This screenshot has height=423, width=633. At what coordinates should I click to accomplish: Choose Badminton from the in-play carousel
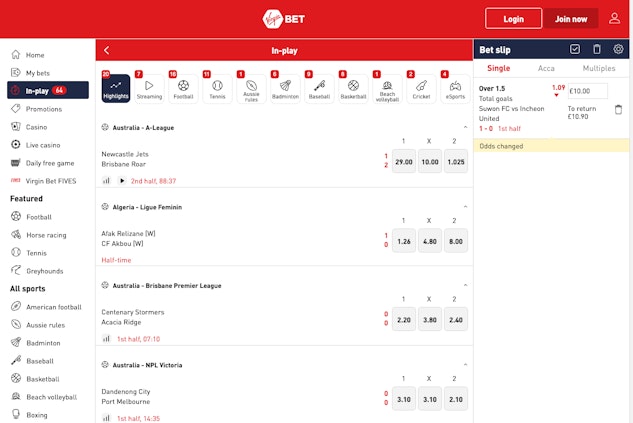tap(285, 89)
